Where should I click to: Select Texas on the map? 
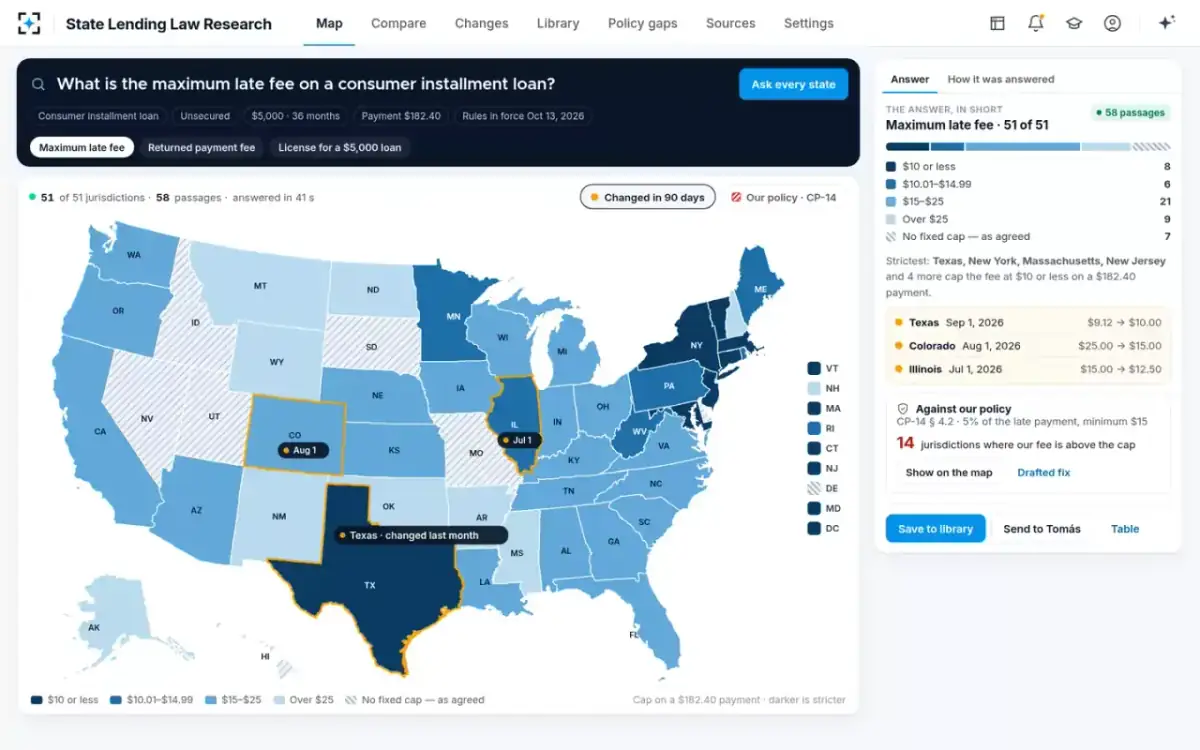pyautogui.click(x=370, y=585)
